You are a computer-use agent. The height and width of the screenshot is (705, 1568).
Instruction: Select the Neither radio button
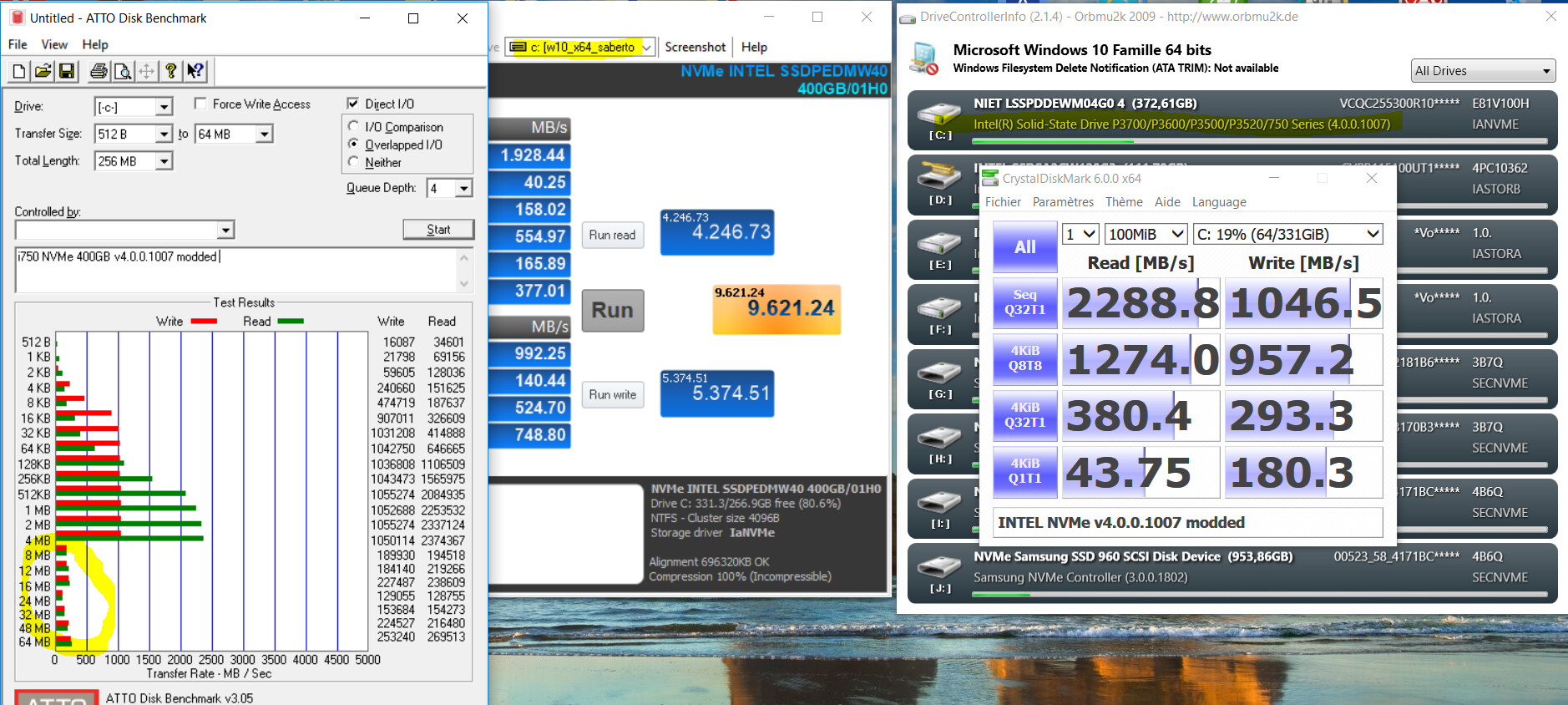tap(353, 162)
